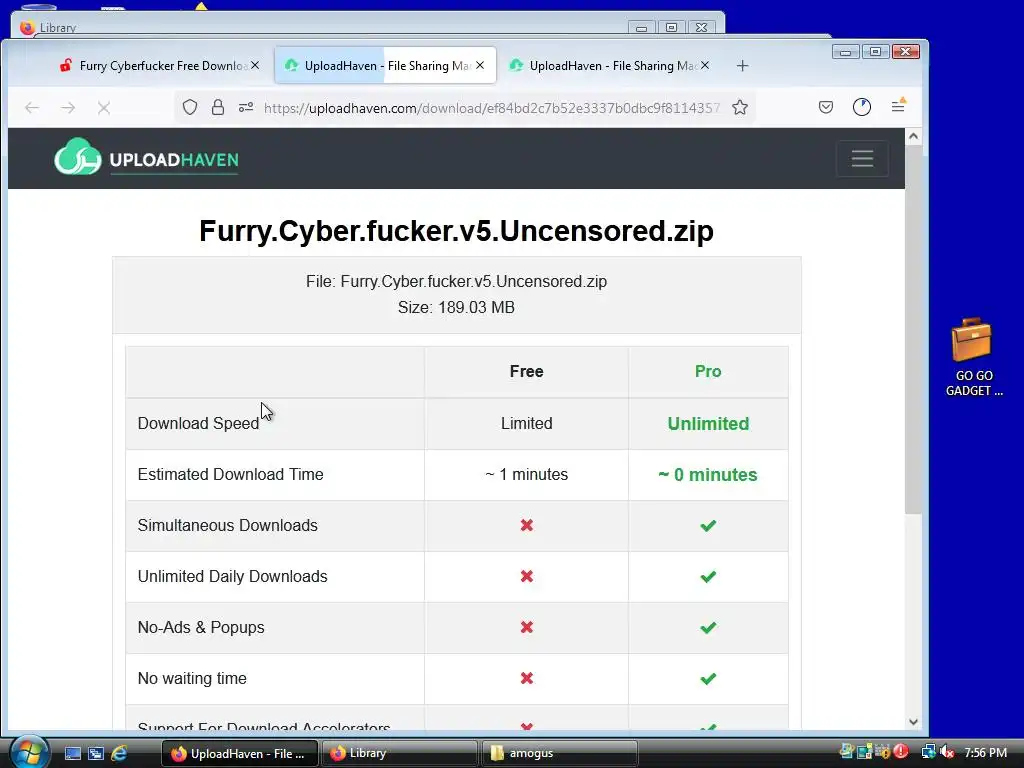Launch Internet Explorer from quick launch
This screenshot has height=768, width=1024.
[119, 753]
